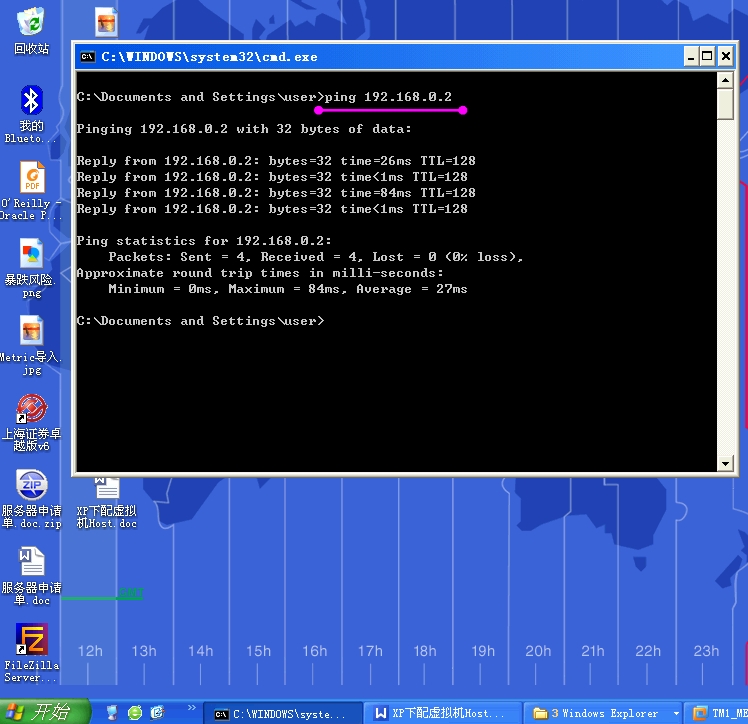Click the 'Approximate round trip times' line
Viewport: 748px width, 724px height.
(260, 273)
